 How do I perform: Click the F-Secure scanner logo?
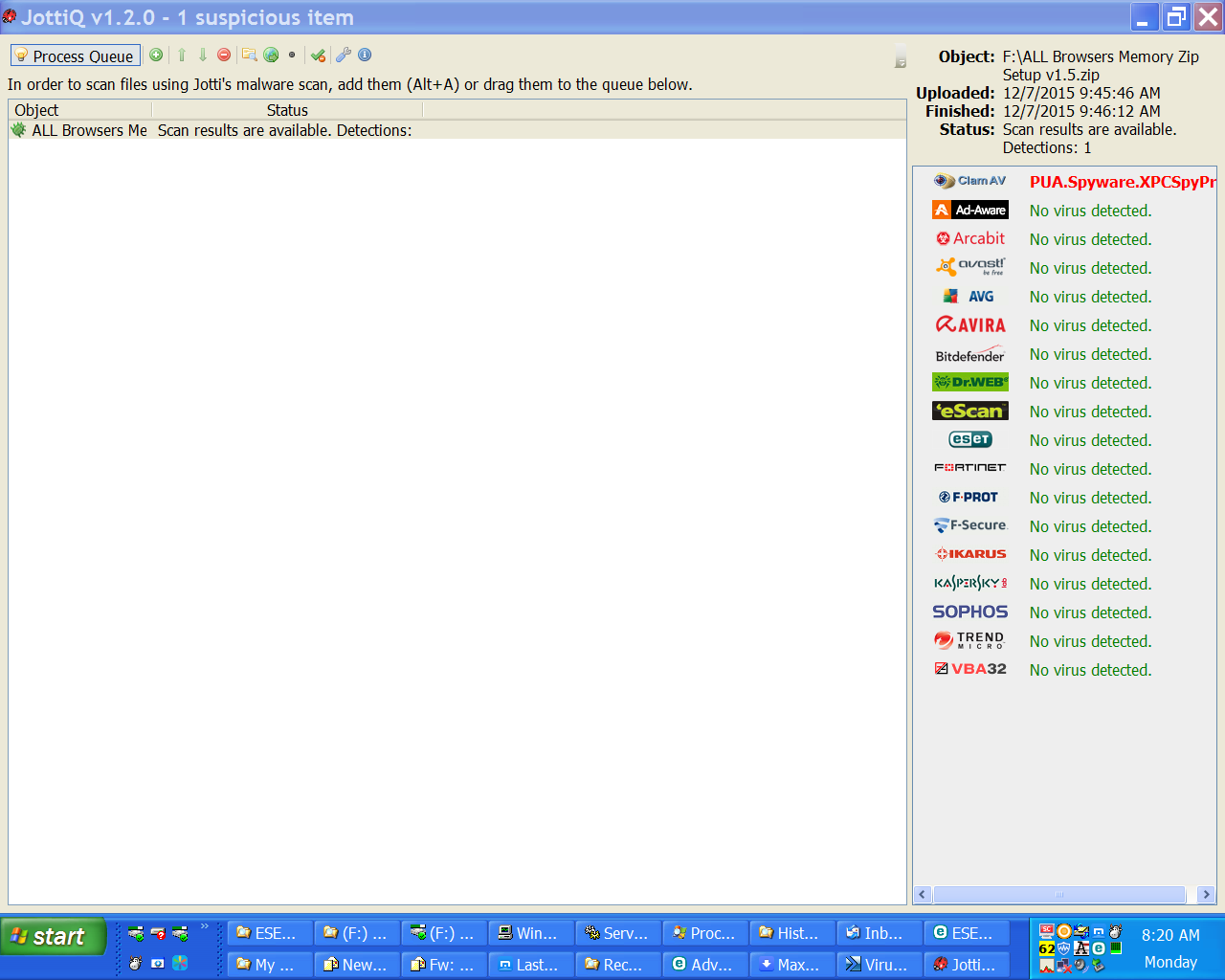click(x=970, y=525)
